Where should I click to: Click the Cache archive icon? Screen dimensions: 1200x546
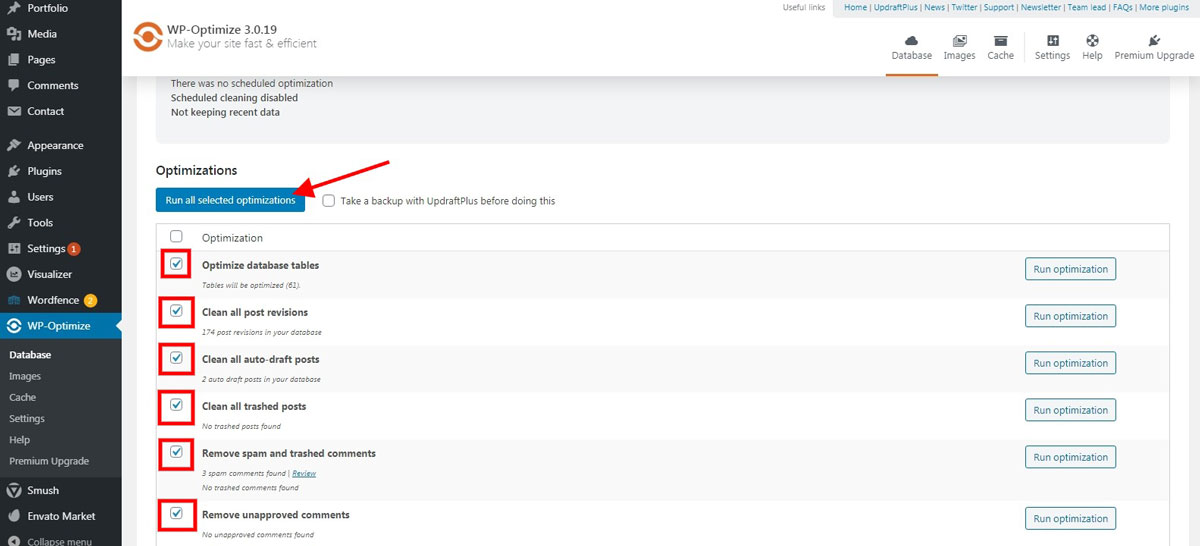(1000, 41)
